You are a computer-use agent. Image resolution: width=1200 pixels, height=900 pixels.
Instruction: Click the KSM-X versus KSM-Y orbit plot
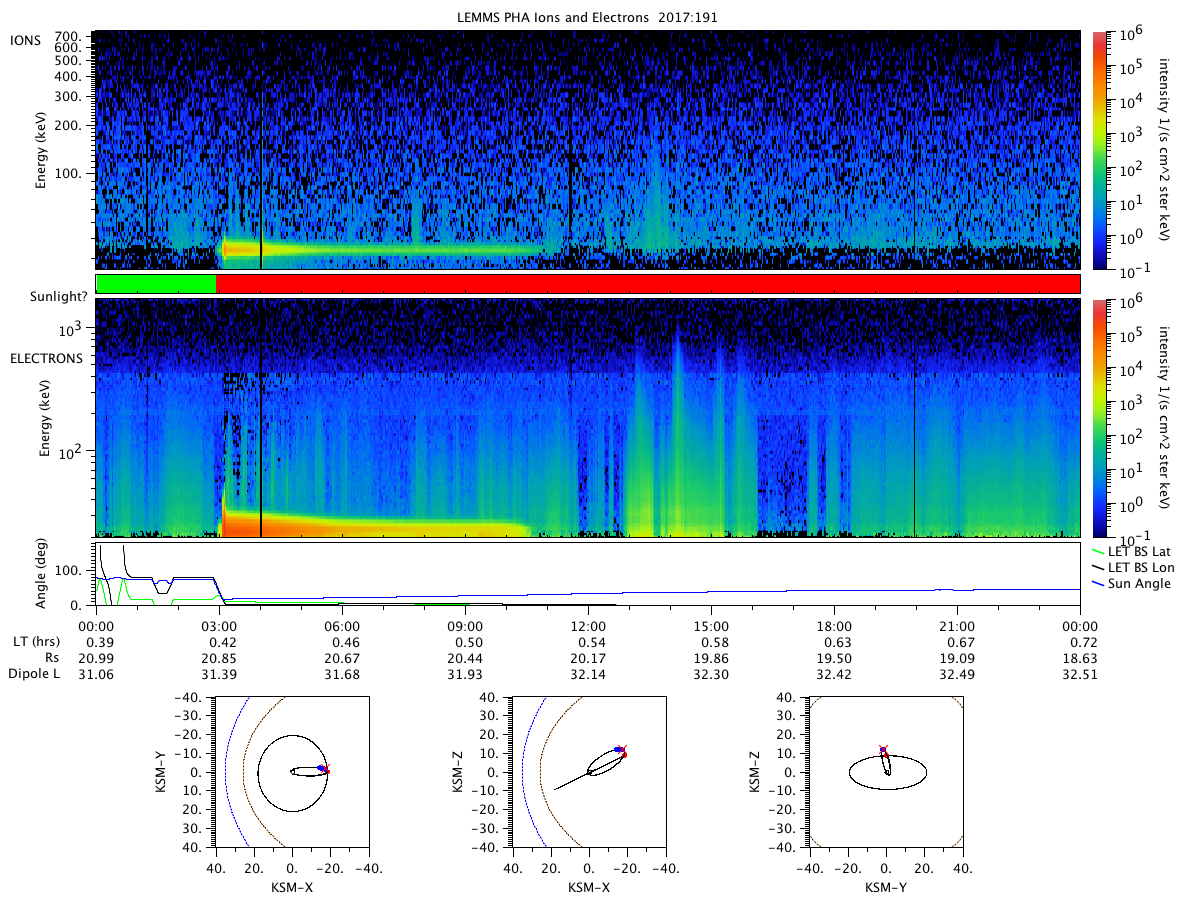(x=292, y=772)
